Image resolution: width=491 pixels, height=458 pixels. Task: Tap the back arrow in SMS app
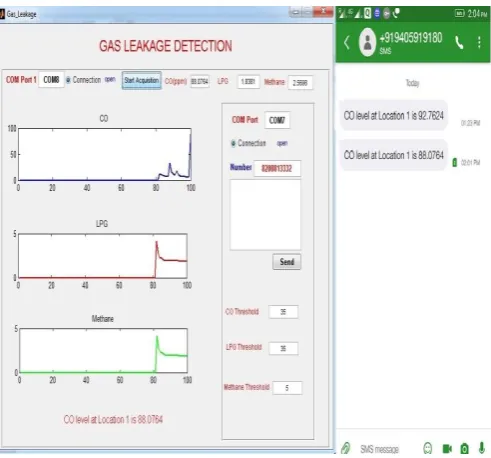[347, 43]
